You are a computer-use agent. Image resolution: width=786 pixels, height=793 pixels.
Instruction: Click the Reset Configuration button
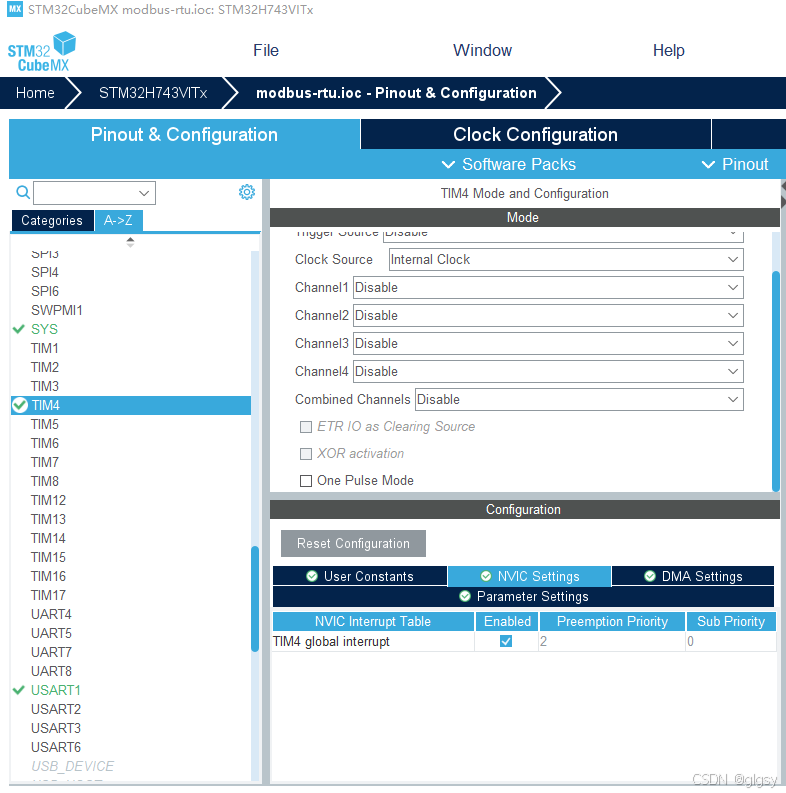click(353, 544)
